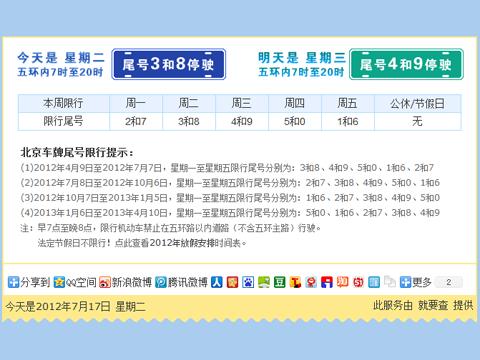Viewport: 480px width, 360px height.
Task: Click the 更多 plus icon
Action: pyautogui.click(x=405, y=282)
